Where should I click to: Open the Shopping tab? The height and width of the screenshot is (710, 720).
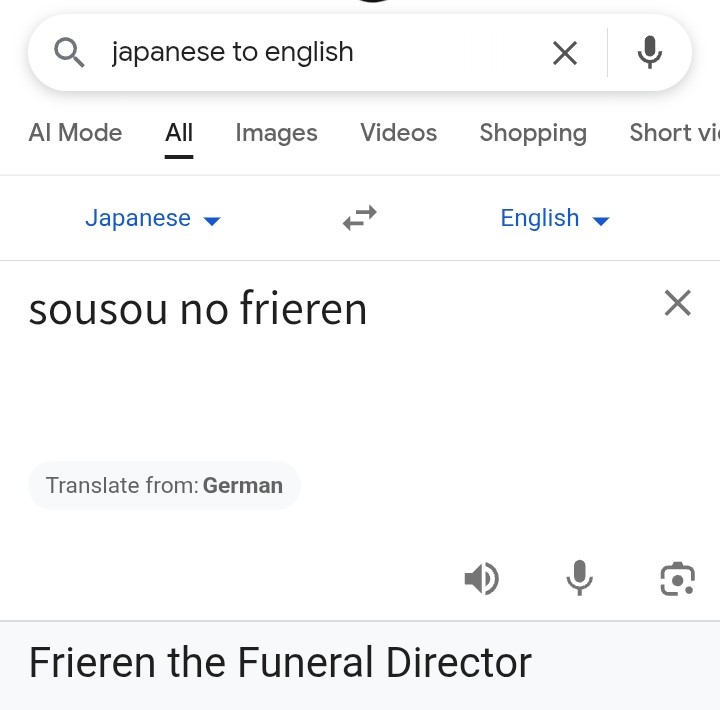pyautogui.click(x=532, y=133)
